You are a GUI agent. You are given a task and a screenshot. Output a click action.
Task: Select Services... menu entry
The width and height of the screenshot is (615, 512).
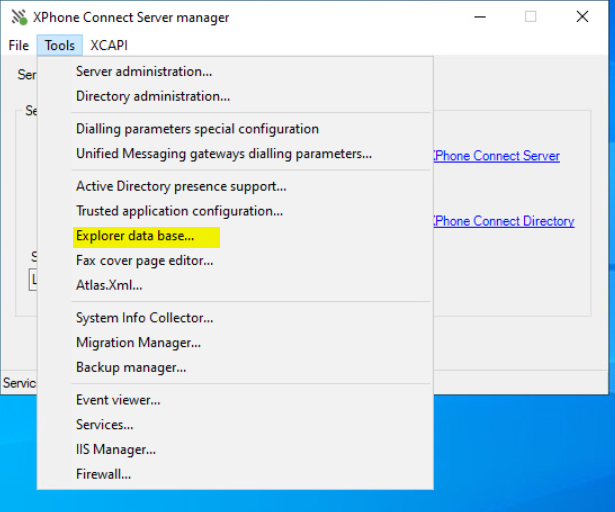coord(235,425)
